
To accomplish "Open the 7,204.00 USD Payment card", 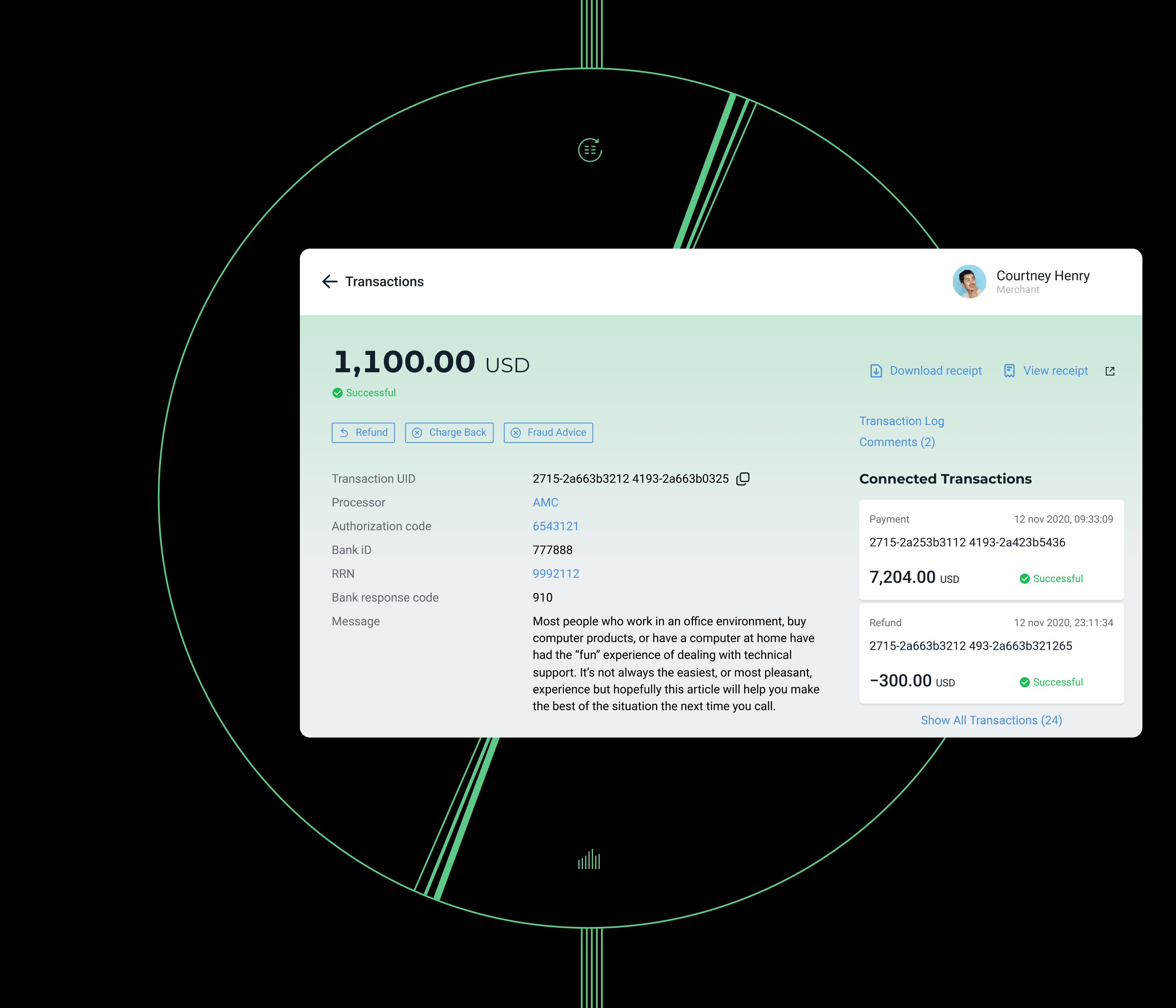I will (991, 549).
